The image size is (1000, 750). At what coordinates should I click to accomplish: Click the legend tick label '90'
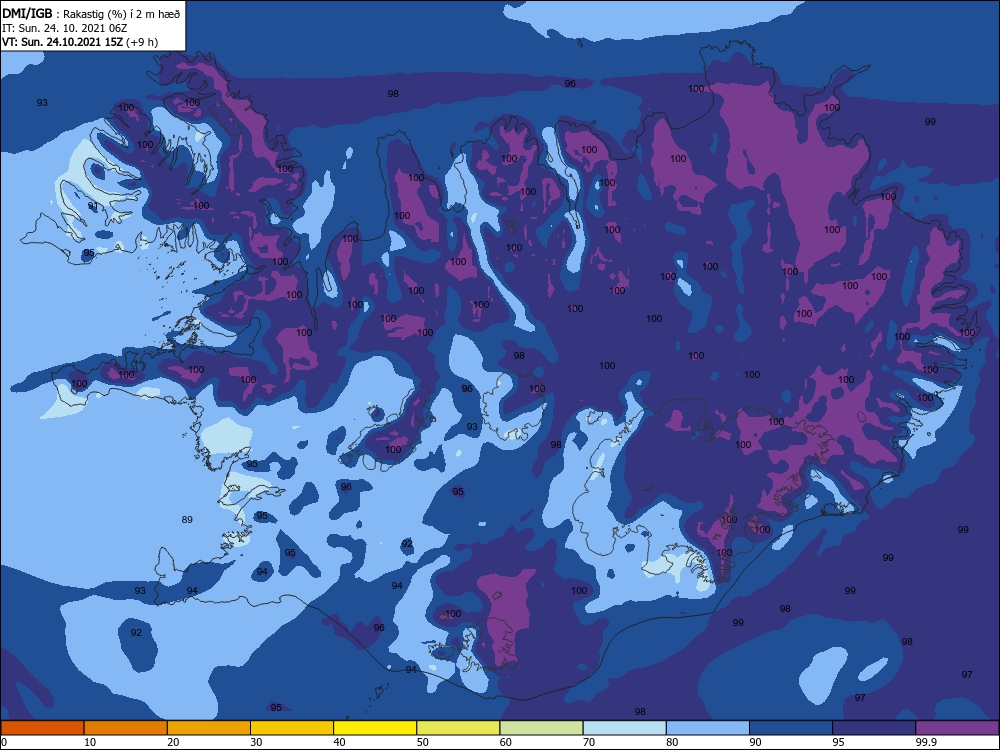pos(756,742)
